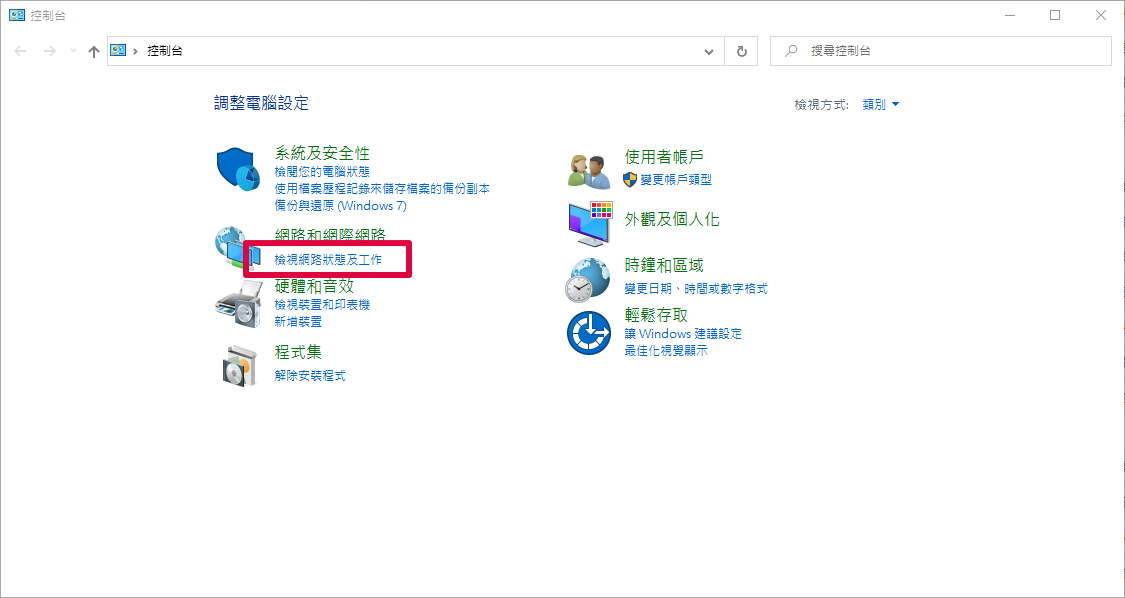This screenshot has height=598, width=1125.
Task: Click the UAC shield next to 變更帳戶類型
Action: tap(630, 179)
